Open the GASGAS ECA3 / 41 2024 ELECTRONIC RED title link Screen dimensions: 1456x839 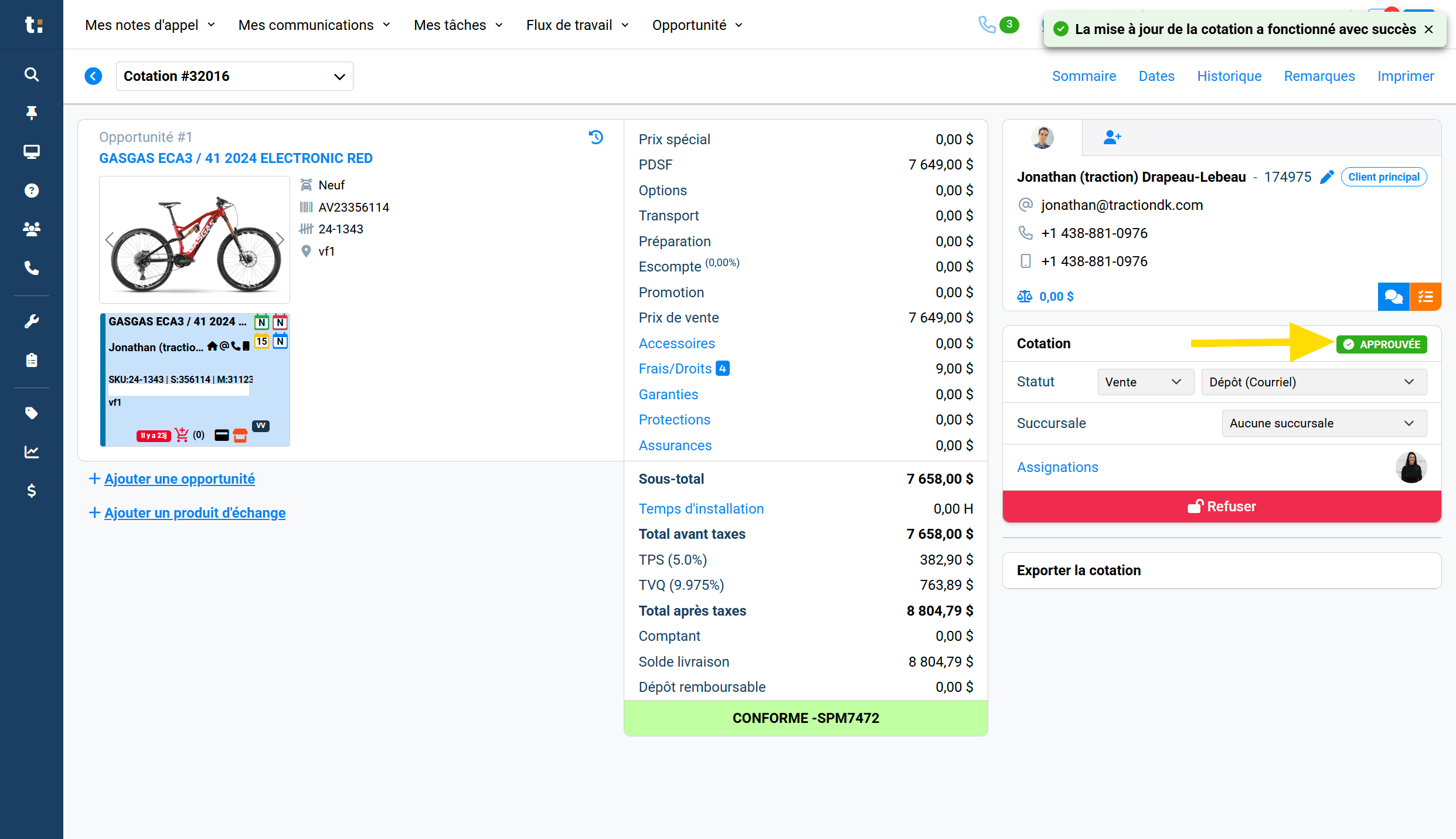coord(236,158)
